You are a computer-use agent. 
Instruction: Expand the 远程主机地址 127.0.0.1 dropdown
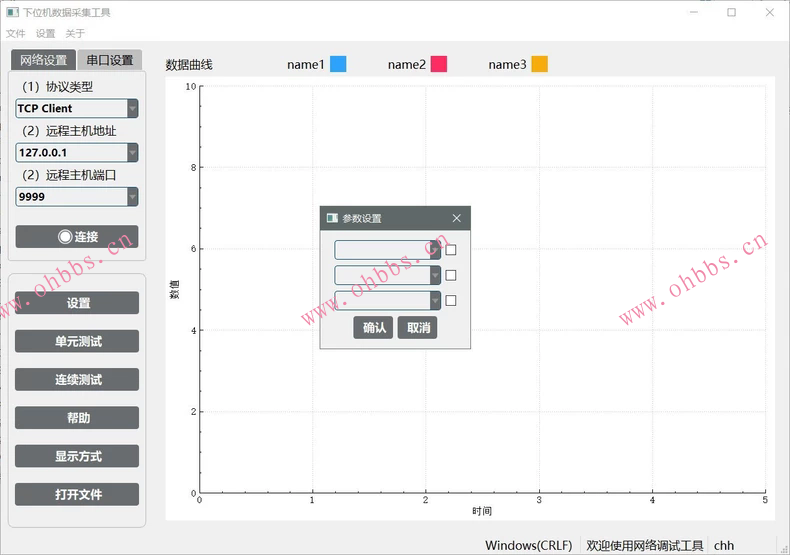pyautogui.click(x=133, y=153)
